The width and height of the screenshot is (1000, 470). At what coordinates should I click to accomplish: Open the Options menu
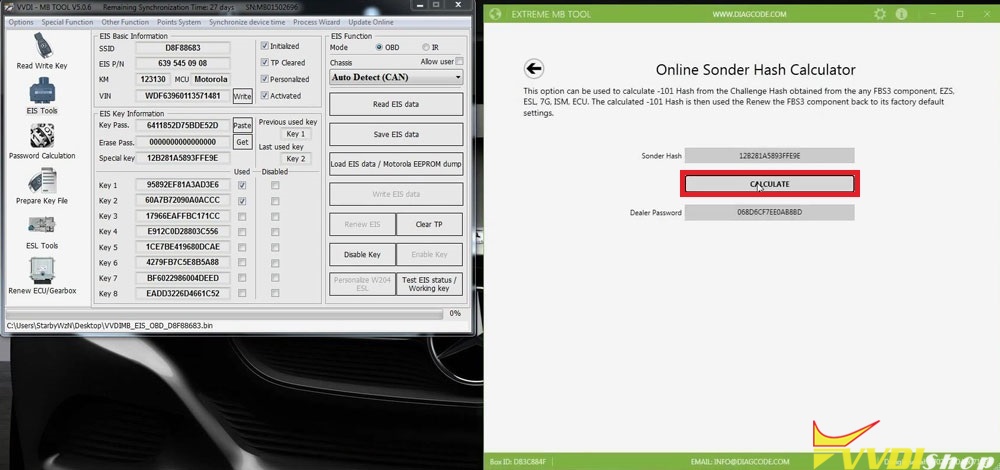click(21, 22)
